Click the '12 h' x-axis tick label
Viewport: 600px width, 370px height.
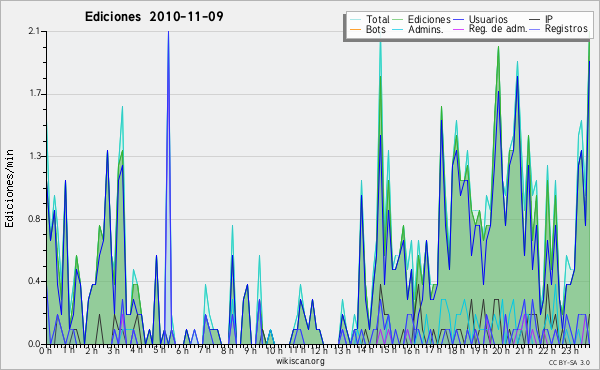(x=319, y=351)
